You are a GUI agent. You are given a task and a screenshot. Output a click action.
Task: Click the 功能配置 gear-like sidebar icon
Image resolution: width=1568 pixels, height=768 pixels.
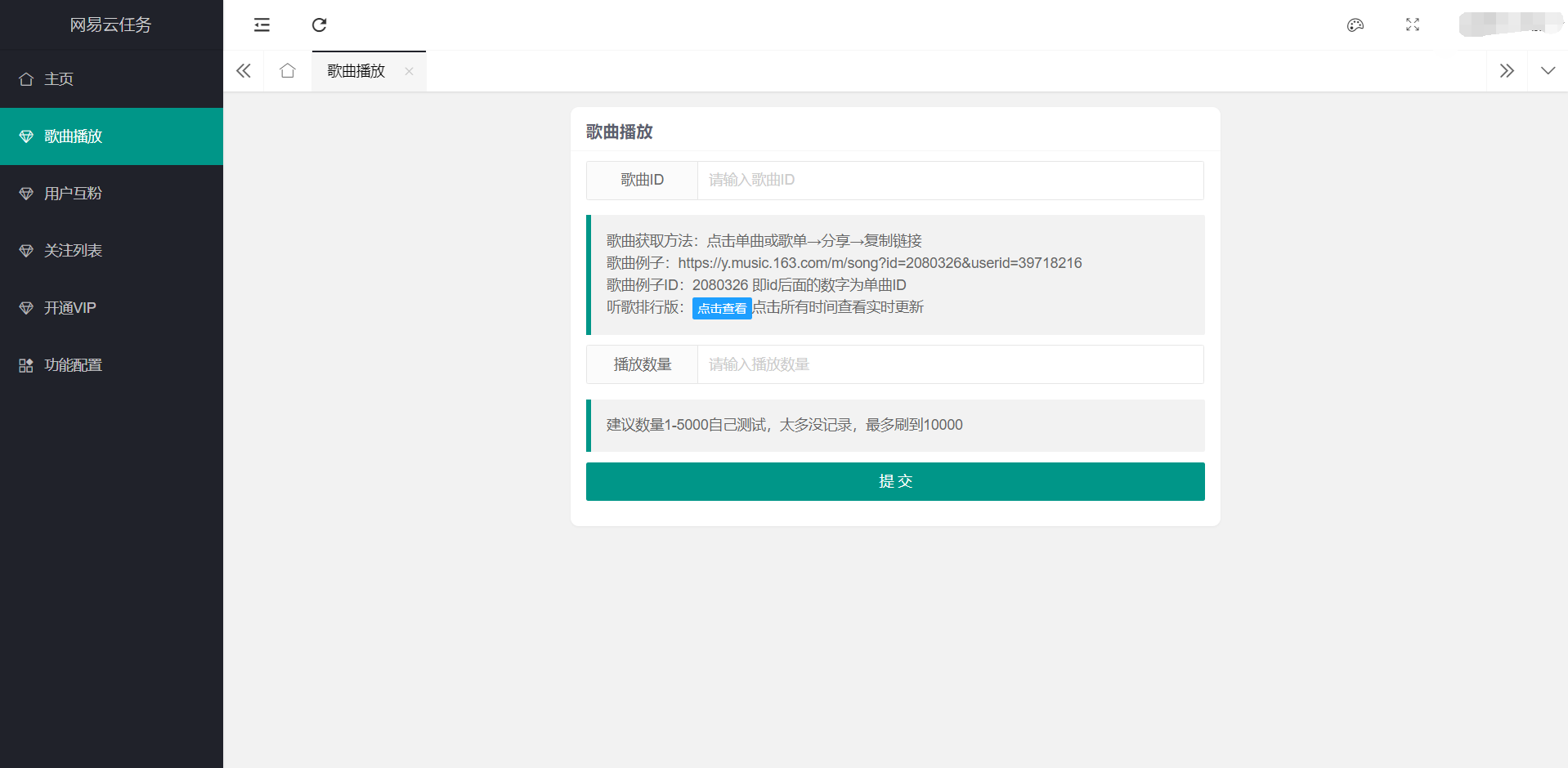[x=25, y=364]
